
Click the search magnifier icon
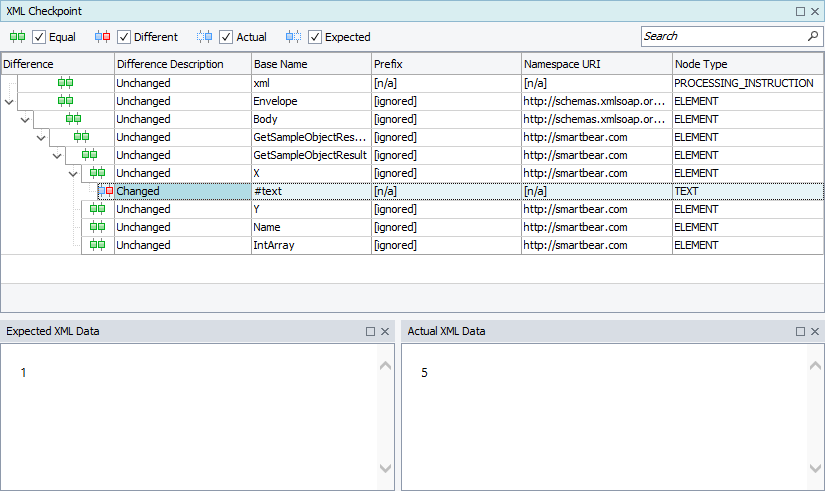point(812,36)
